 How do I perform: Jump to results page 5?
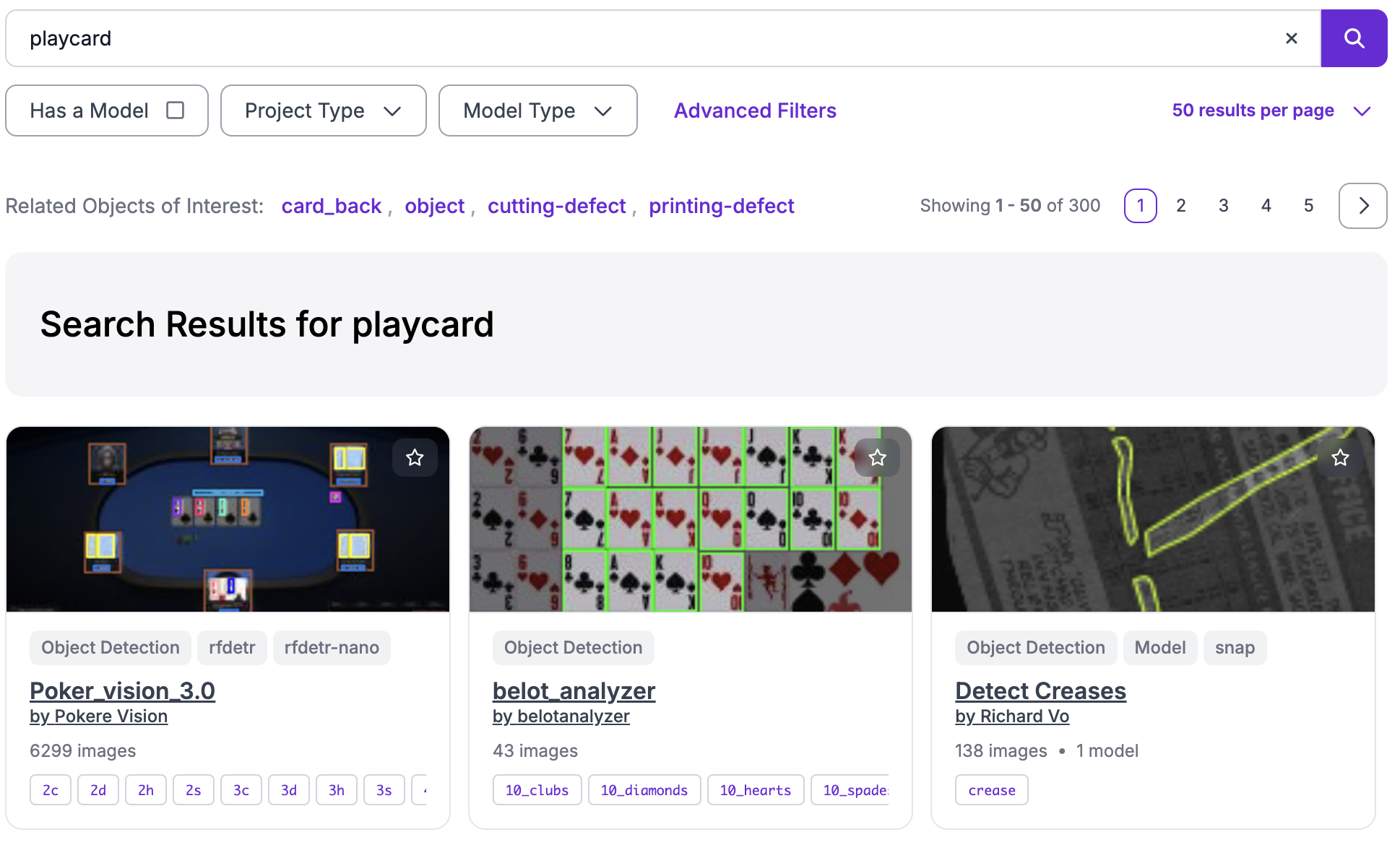pos(1308,206)
